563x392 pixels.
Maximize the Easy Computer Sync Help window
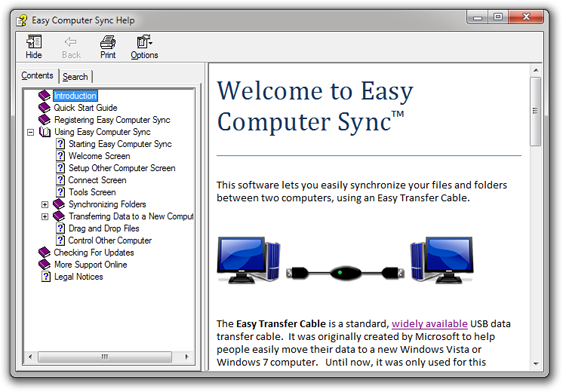[x=498, y=17]
